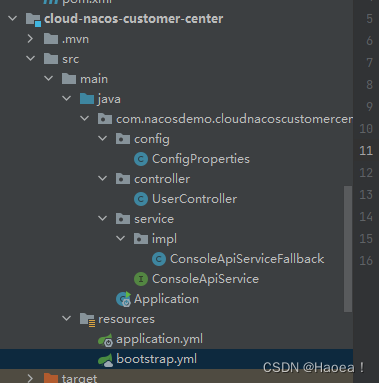The width and height of the screenshot is (379, 383).
Task: Click line number 13 in editor gutter
Action: tap(366, 195)
